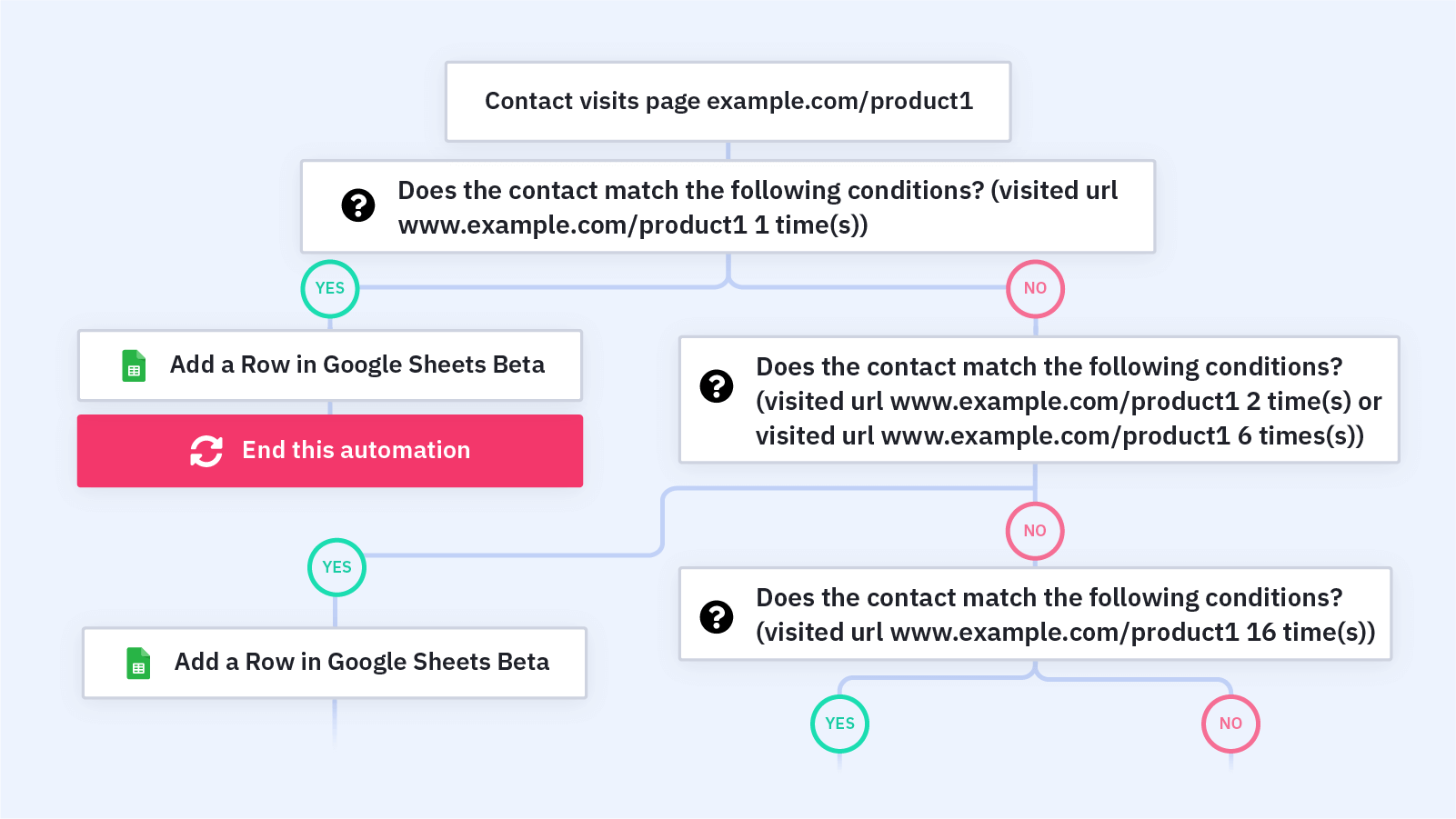The image size is (1456, 819).
Task: Click the NO badge under the second condition
Action: [1035, 531]
